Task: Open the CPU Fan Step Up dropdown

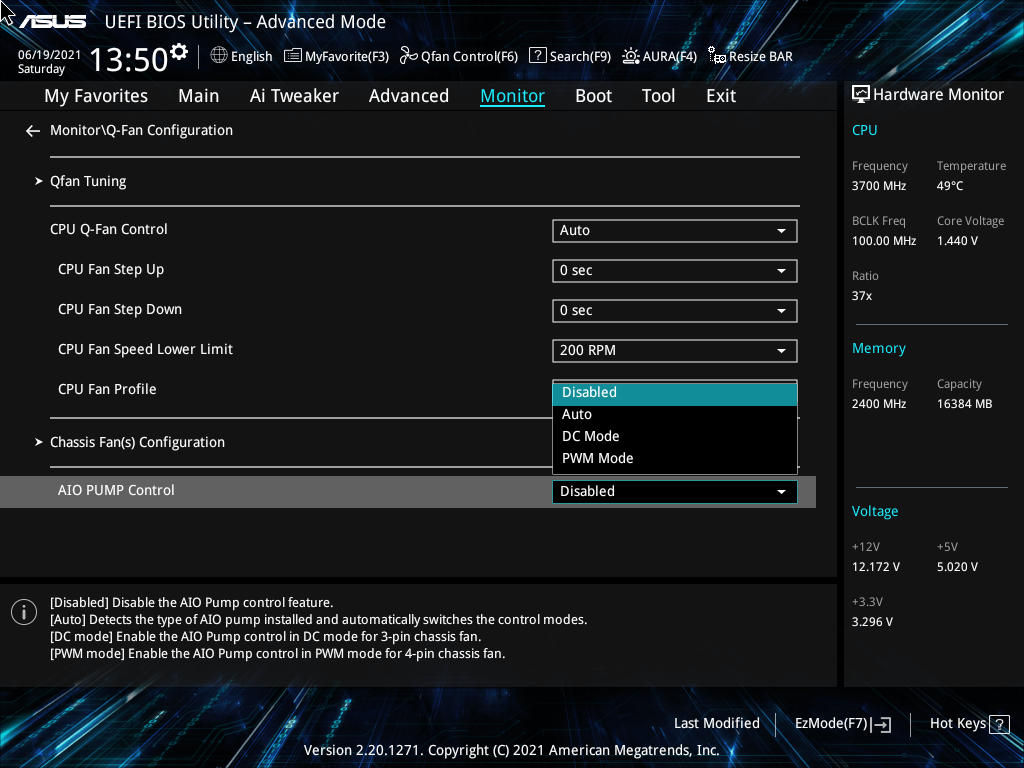Action: pos(674,270)
